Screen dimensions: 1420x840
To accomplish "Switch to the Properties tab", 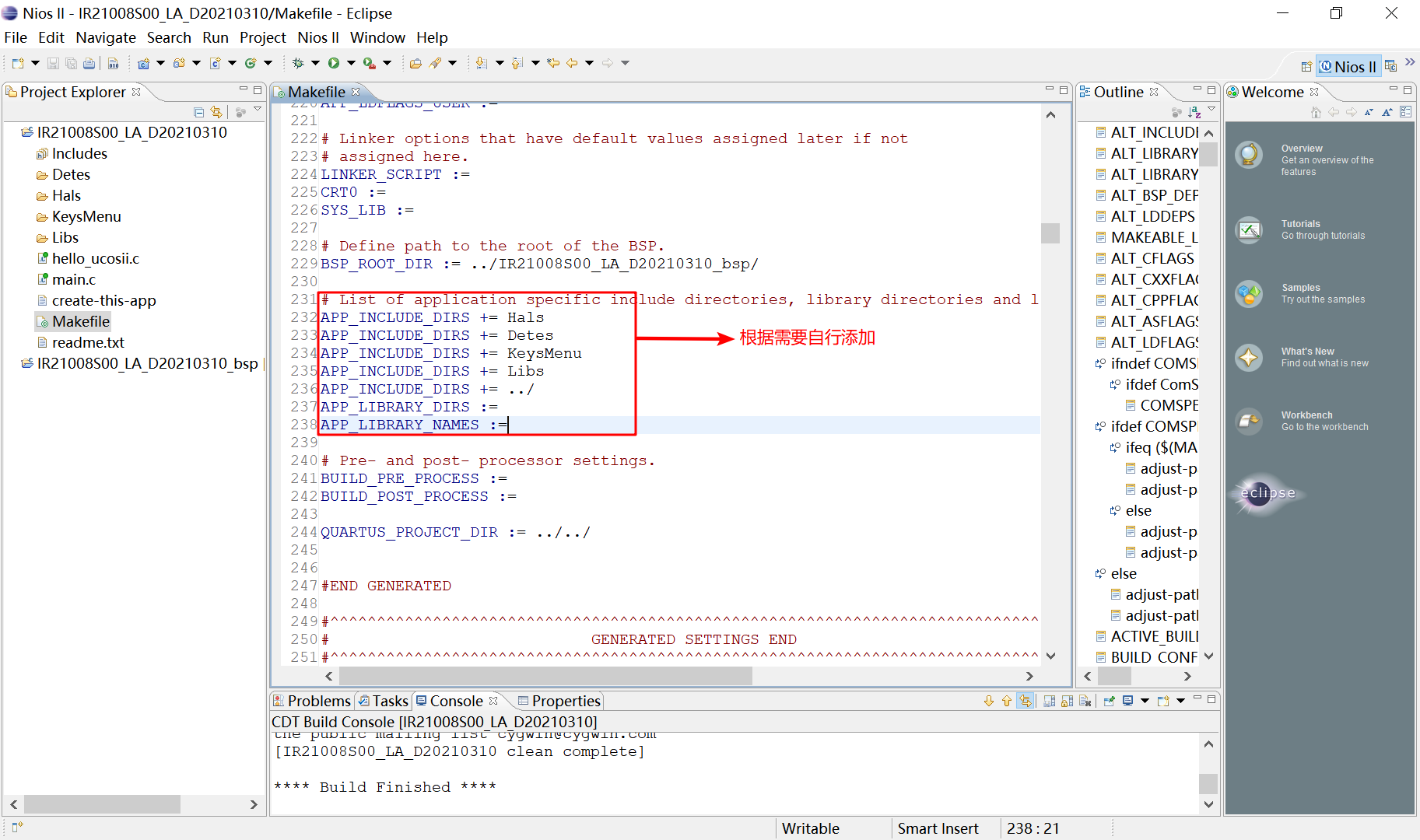I will click(x=559, y=701).
